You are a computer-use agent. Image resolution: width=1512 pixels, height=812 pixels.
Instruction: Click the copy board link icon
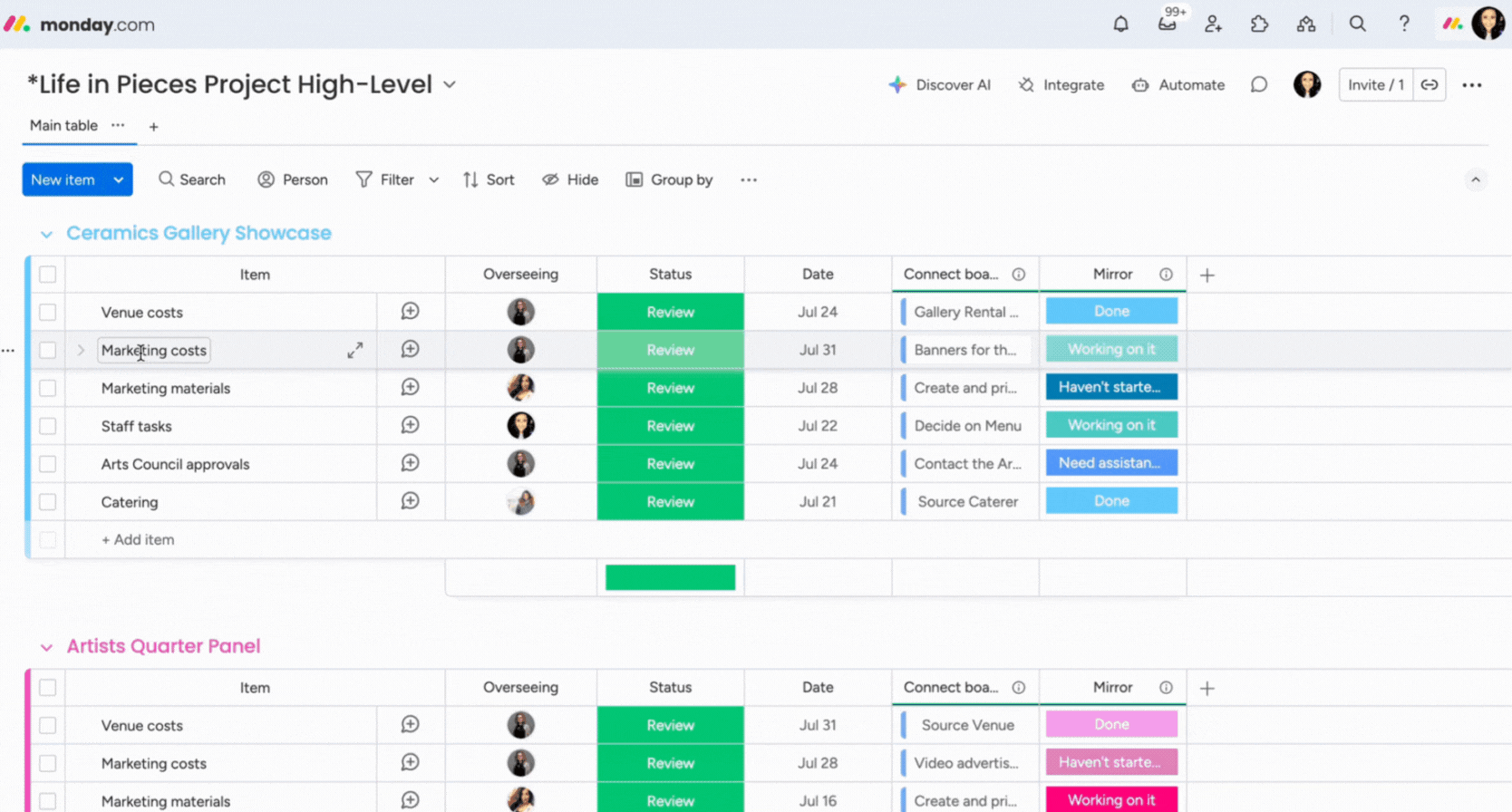1430,84
